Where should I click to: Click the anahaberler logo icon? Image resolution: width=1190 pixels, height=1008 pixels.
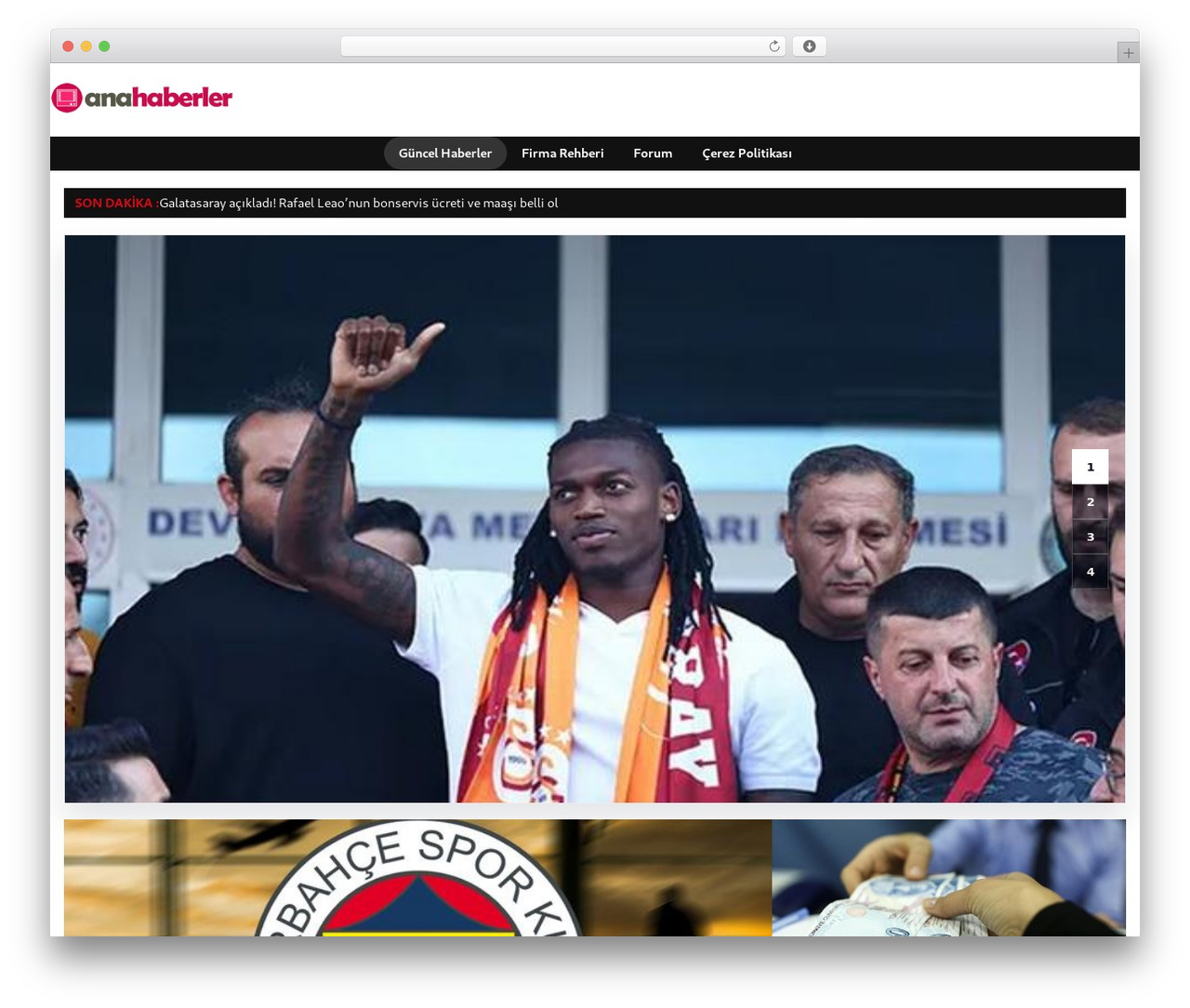pyautogui.click(x=67, y=98)
